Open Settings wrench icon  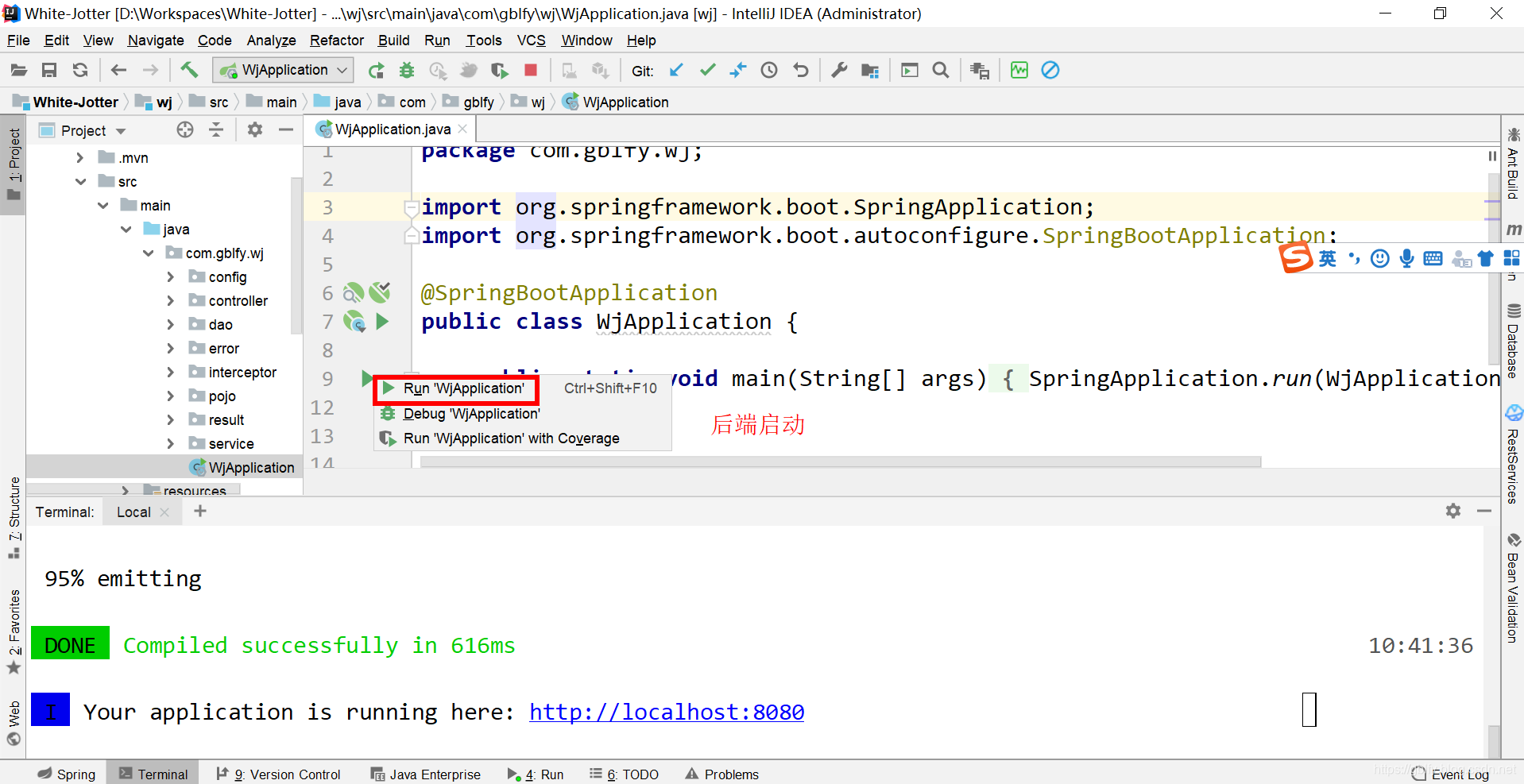[839, 71]
